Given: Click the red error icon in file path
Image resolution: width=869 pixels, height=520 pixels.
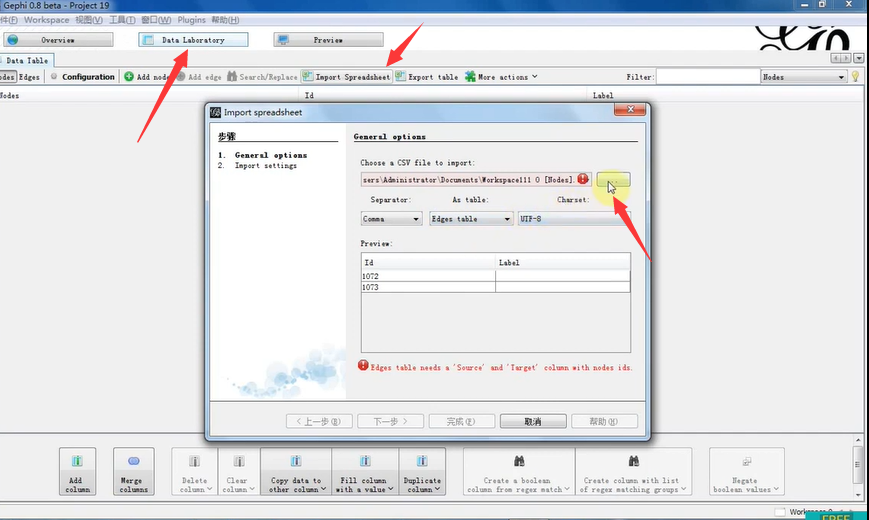Looking at the screenshot, I should pos(582,179).
